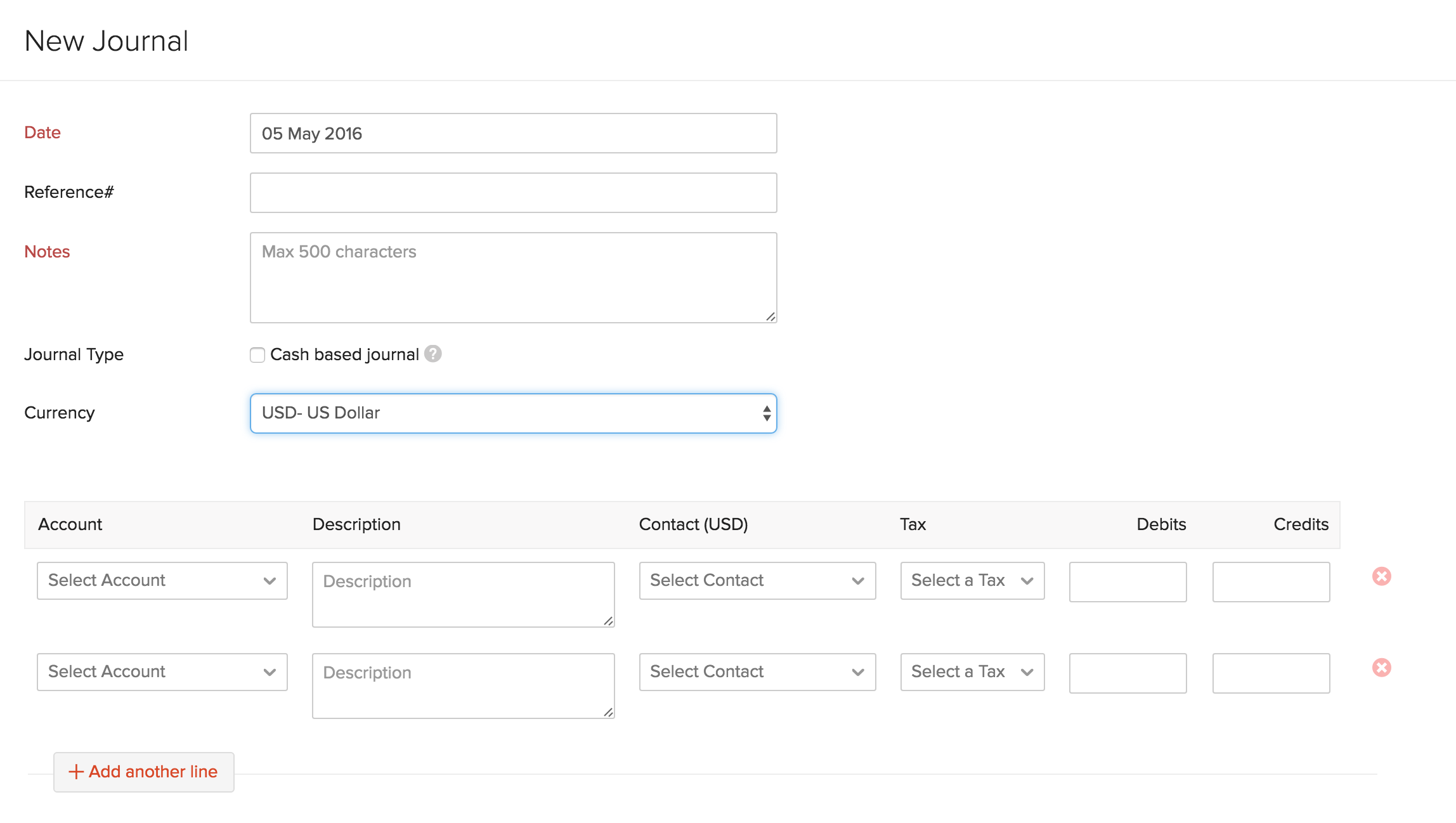
Task: Focus the first row Debits input box
Action: [x=1128, y=582]
